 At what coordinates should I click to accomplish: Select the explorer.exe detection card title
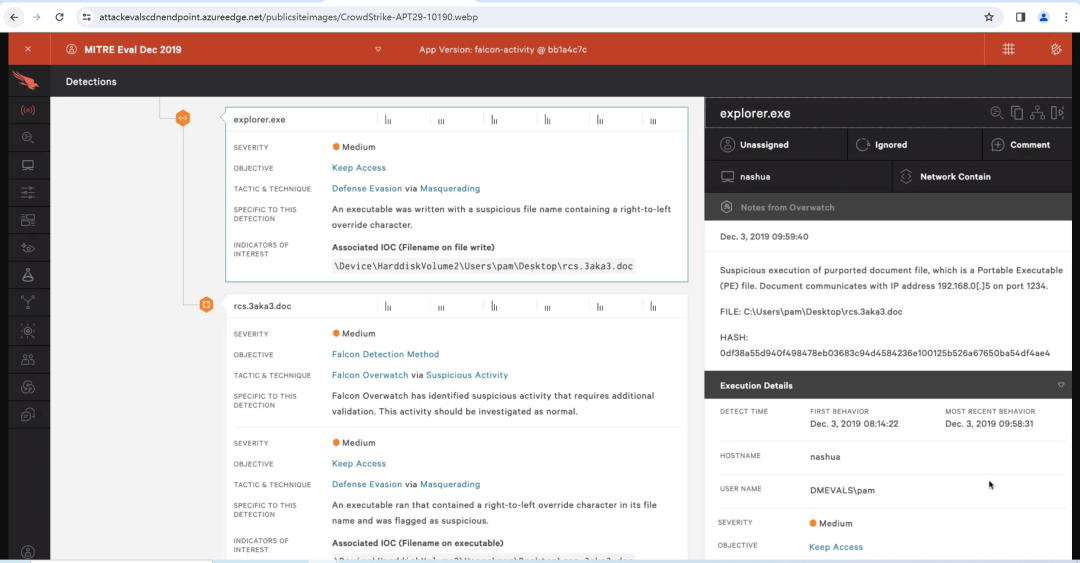[x=259, y=119]
